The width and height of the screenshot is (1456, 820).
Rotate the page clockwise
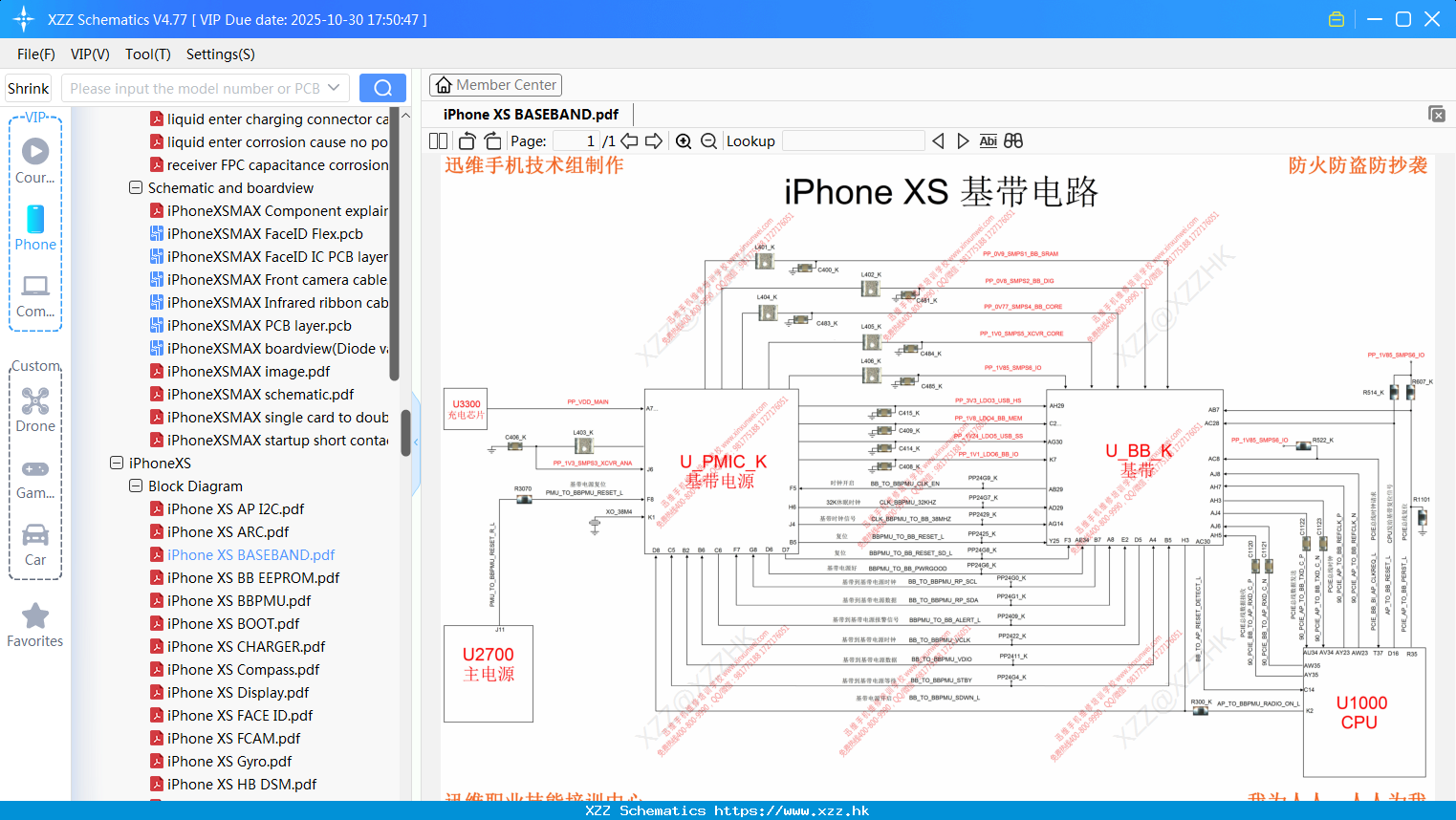pyautogui.click(x=492, y=140)
